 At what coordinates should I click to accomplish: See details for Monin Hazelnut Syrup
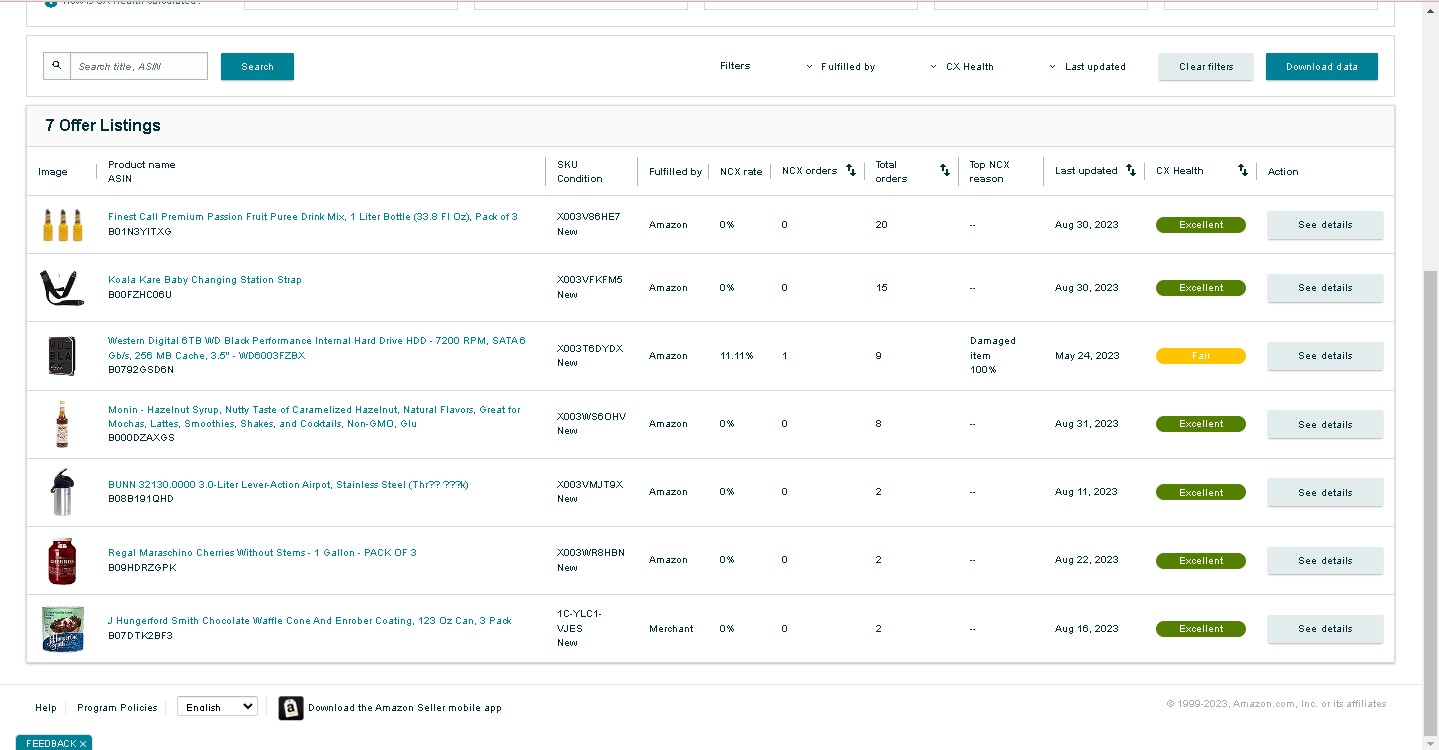pyautogui.click(x=1325, y=424)
